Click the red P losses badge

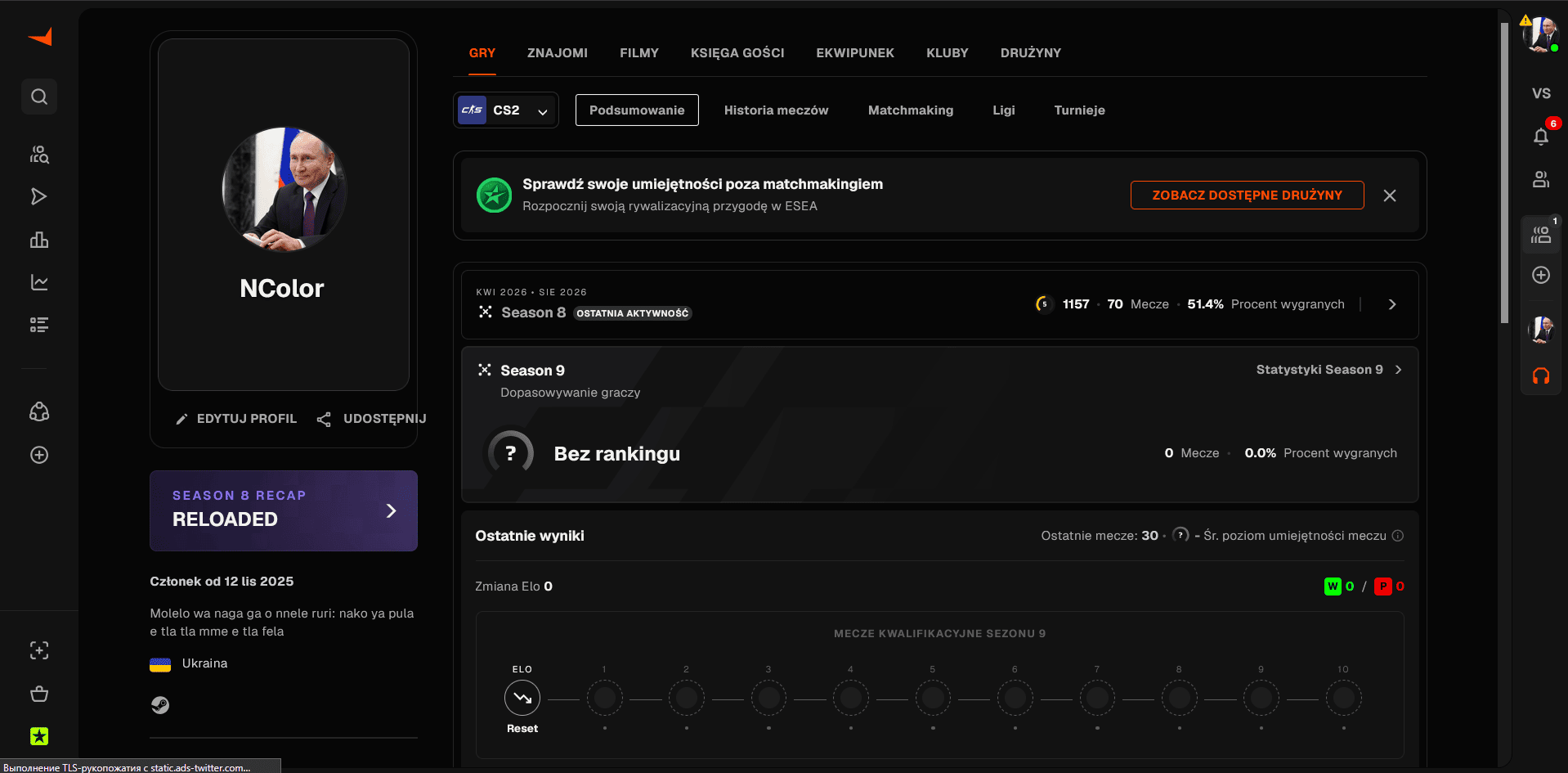click(x=1383, y=586)
